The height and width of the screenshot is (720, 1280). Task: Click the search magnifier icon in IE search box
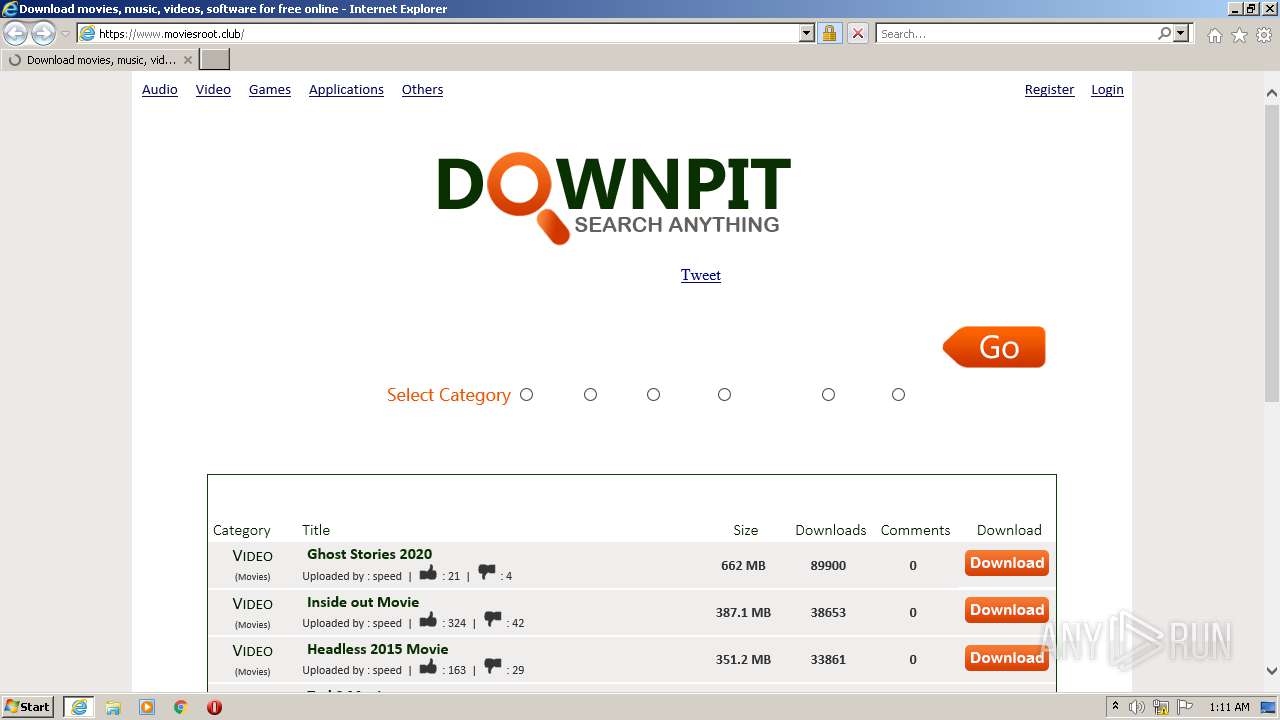(1164, 33)
